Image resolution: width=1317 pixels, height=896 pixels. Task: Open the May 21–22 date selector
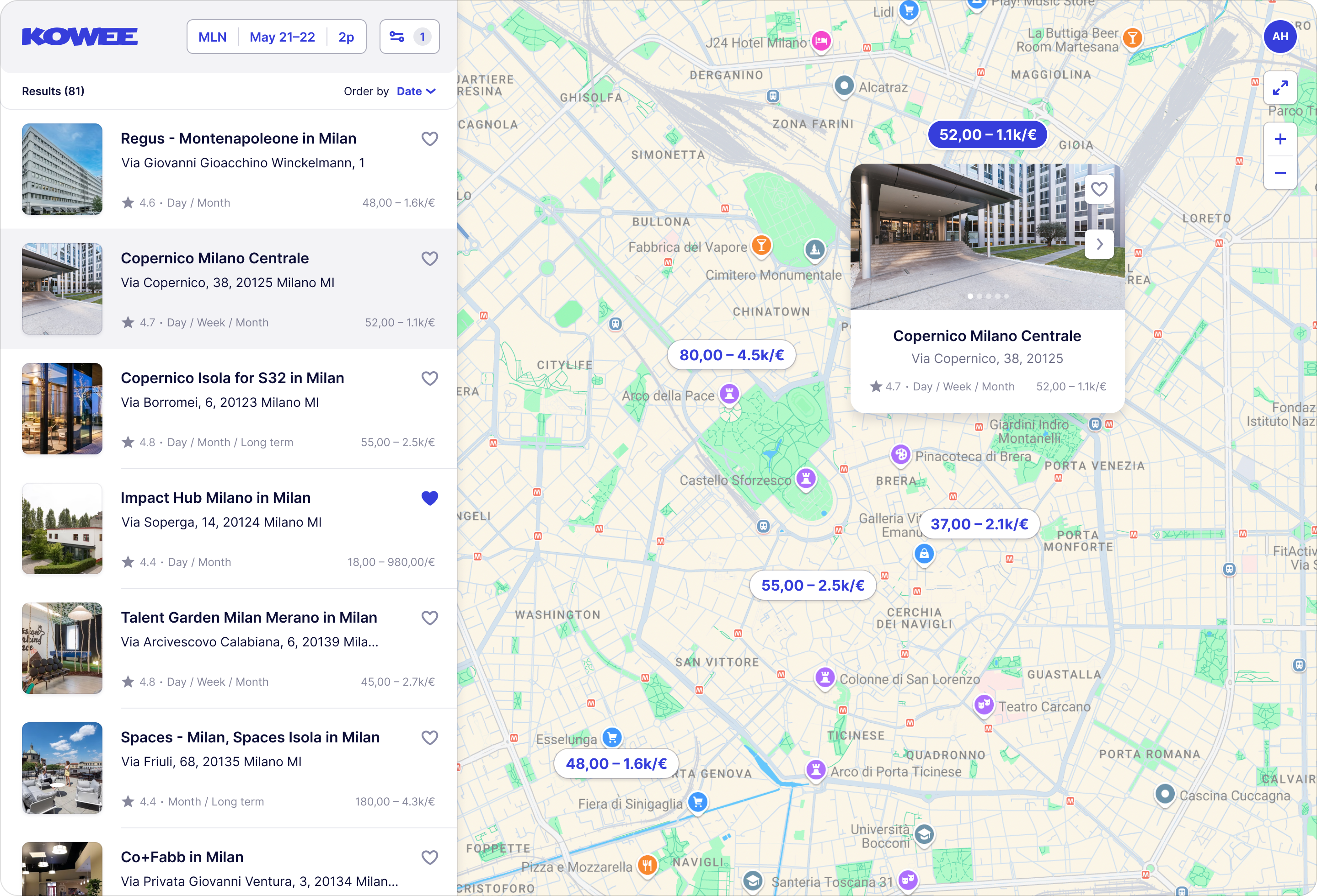tap(282, 36)
